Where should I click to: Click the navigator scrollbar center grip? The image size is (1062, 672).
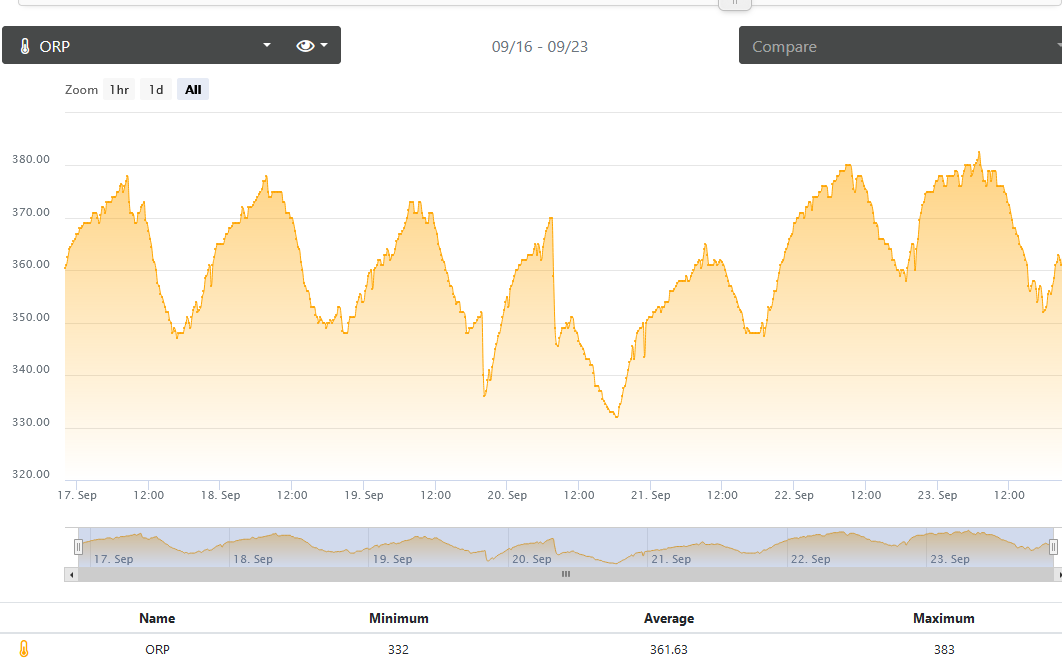coord(566,574)
